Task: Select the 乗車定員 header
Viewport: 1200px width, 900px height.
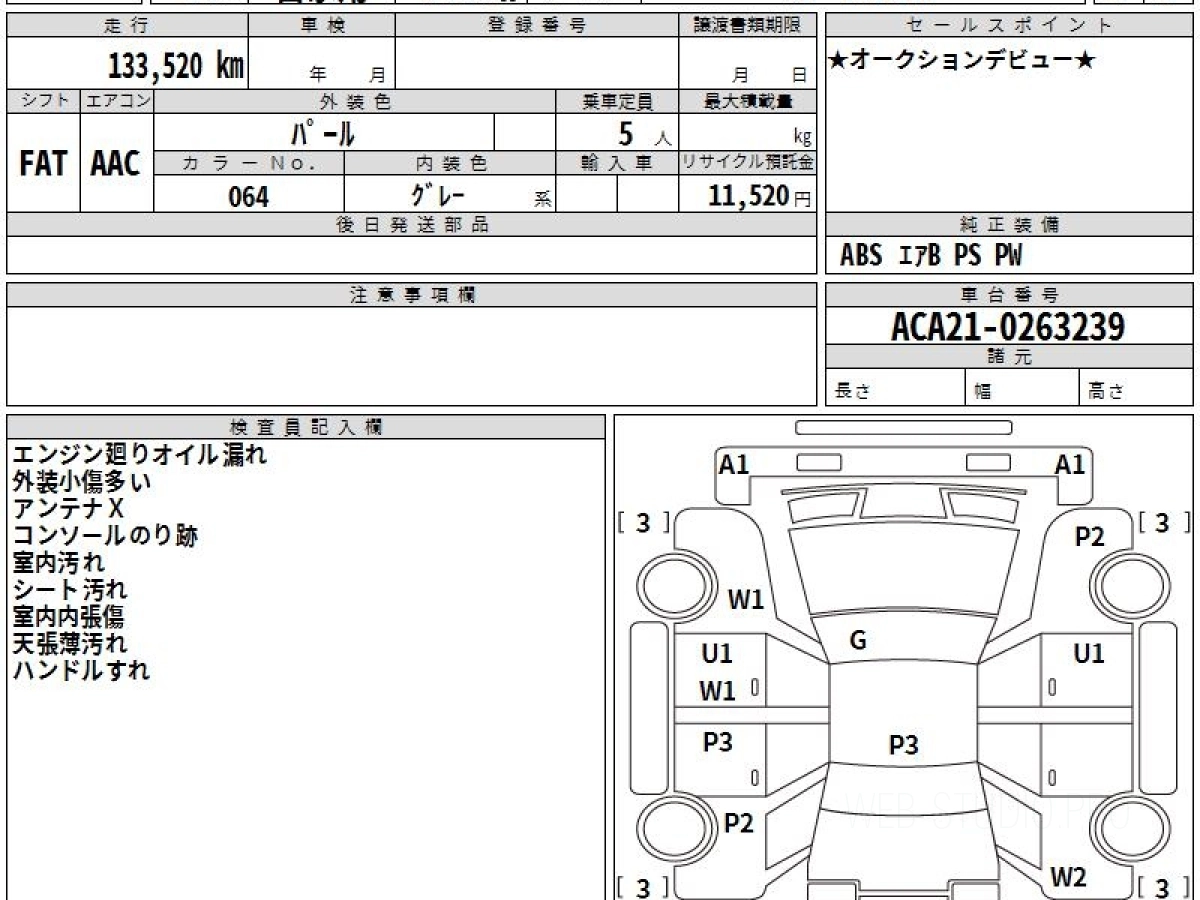Action: pyautogui.click(x=617, y=101)
